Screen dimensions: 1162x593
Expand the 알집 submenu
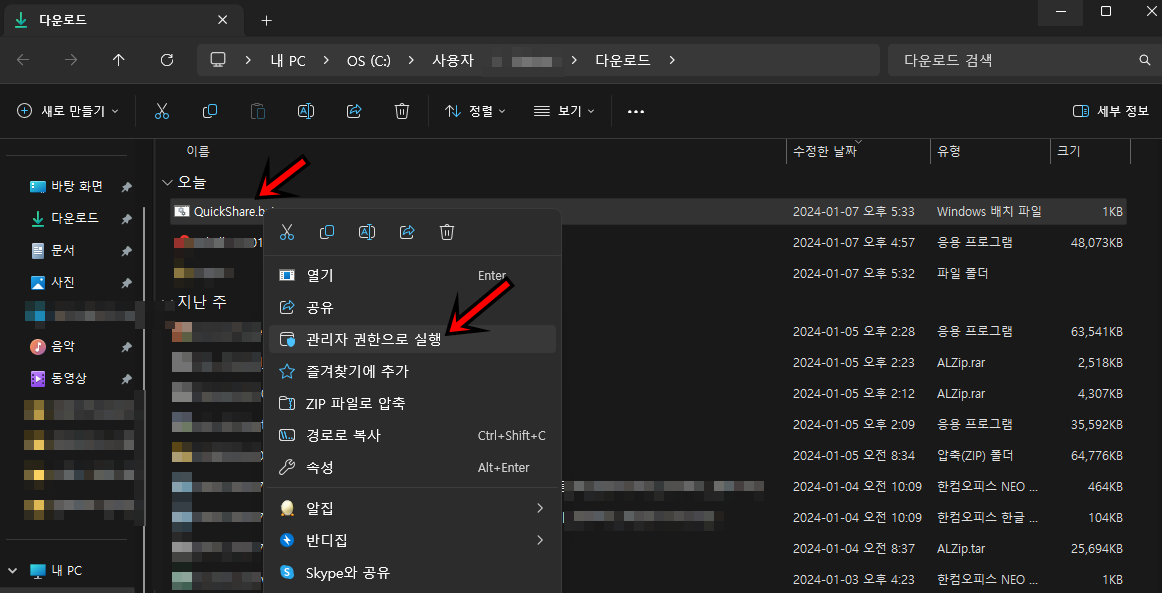[540, 508]
